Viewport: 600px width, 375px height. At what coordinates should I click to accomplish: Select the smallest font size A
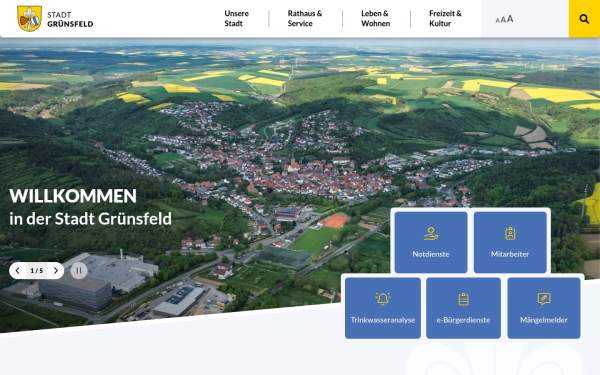[x=497, y=20]
